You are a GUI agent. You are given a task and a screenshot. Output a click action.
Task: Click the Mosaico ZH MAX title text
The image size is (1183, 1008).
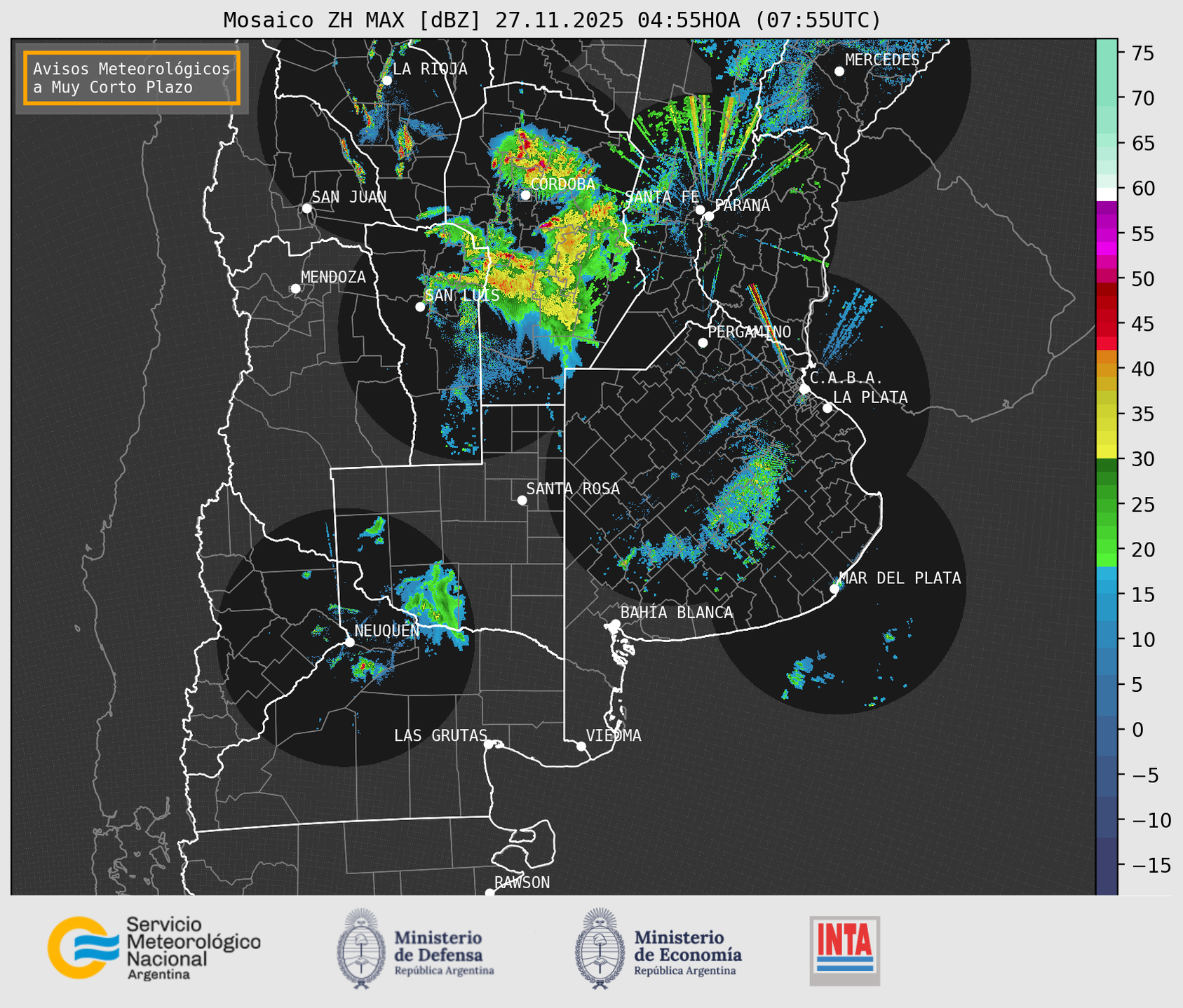click(551, 20)
